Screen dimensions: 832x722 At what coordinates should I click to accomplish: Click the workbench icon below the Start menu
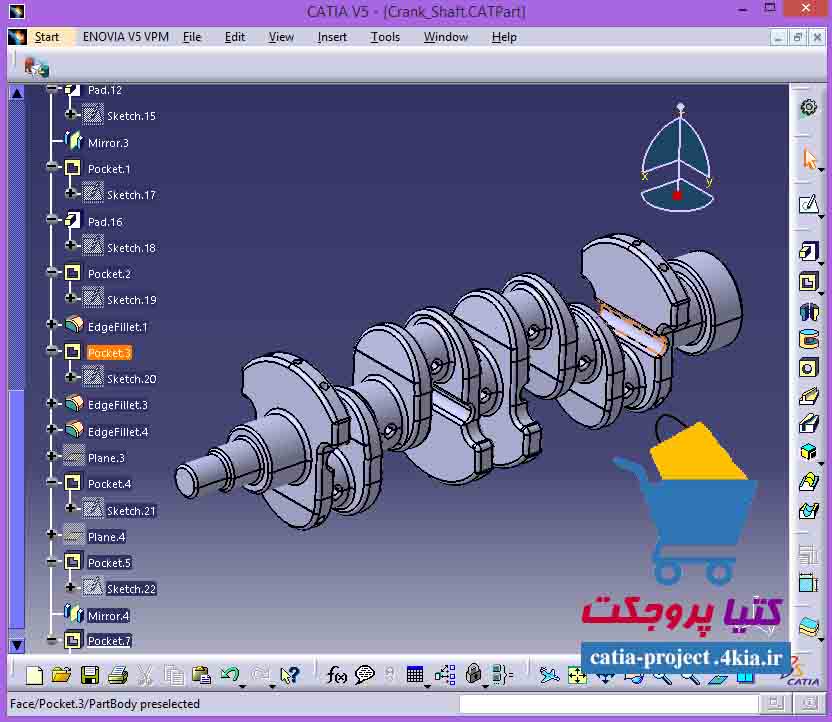(x=36, y=67)
